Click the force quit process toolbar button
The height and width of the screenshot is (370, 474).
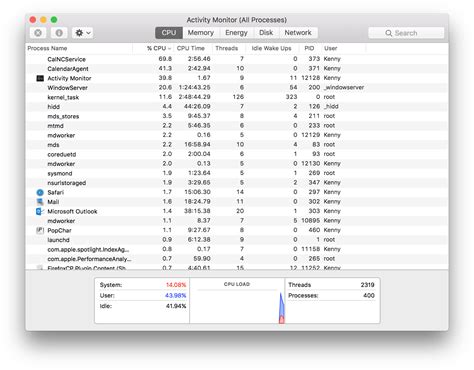point(38,33)
